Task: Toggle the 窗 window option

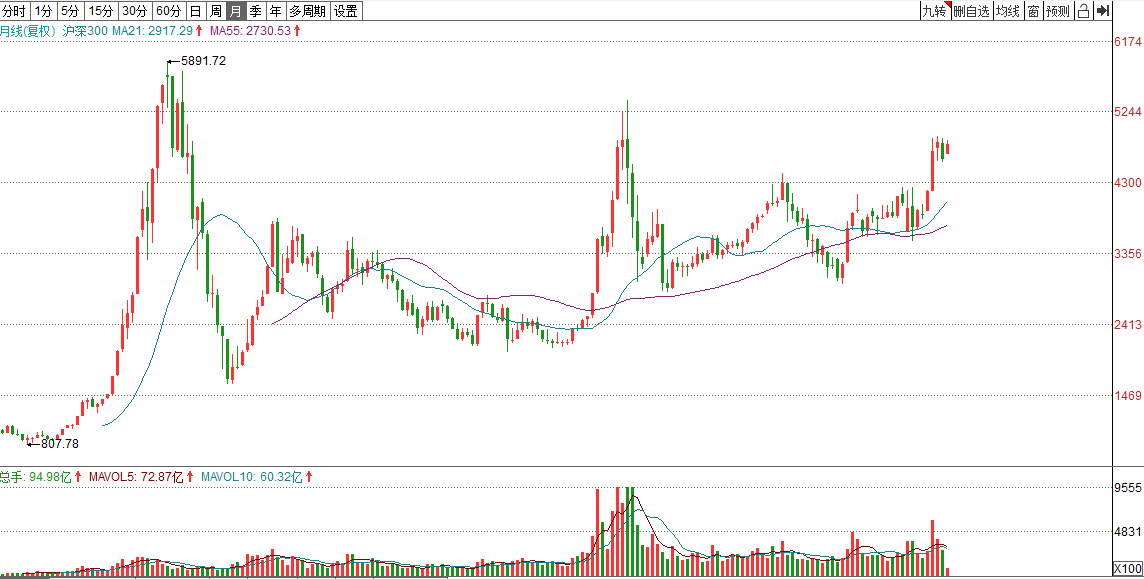Action: (1032, 11)
